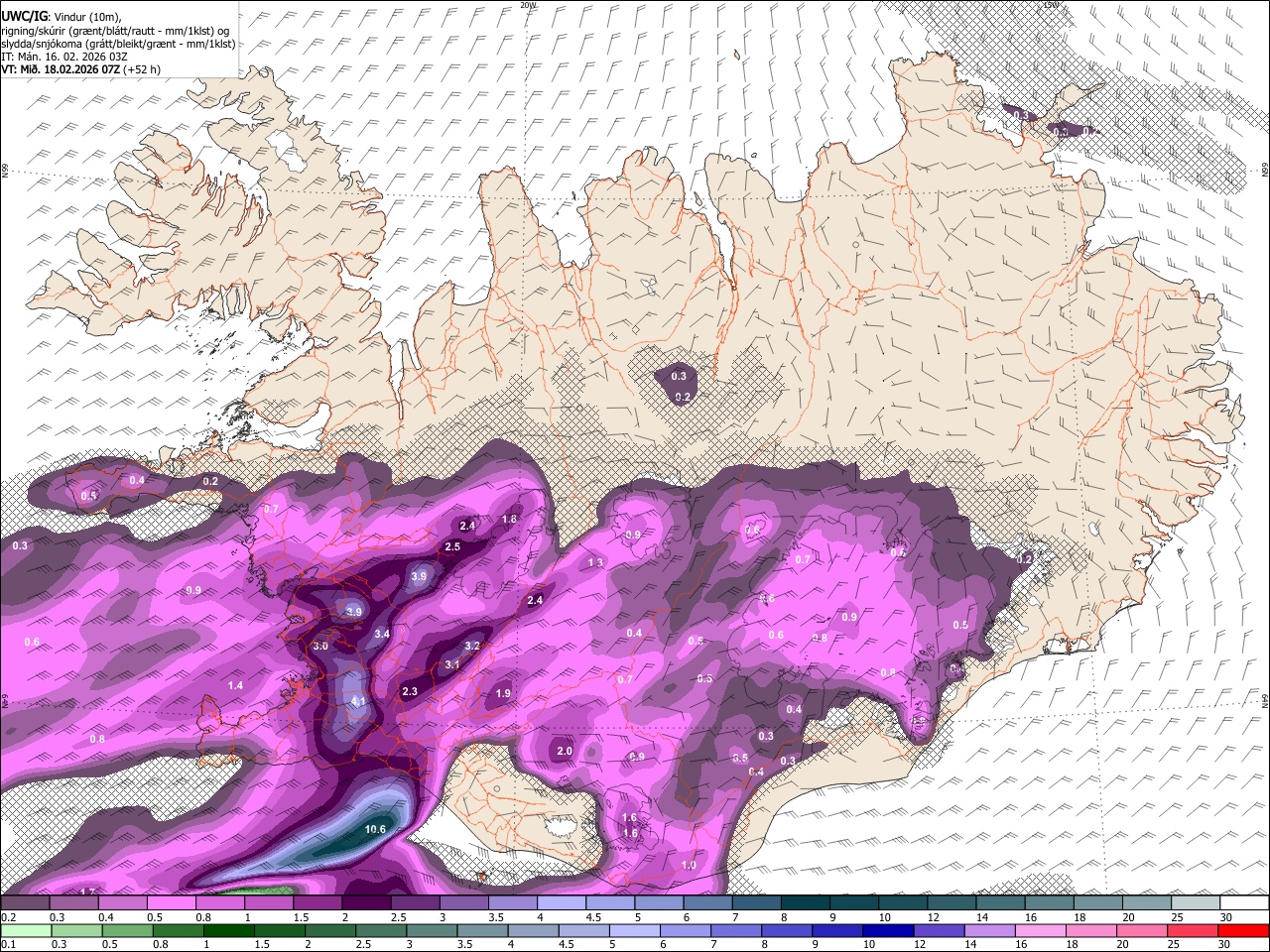Viewport: 1270px width, 952px height.
Task: Click the 3.4 precipitation value label
Action: (382, 634)
